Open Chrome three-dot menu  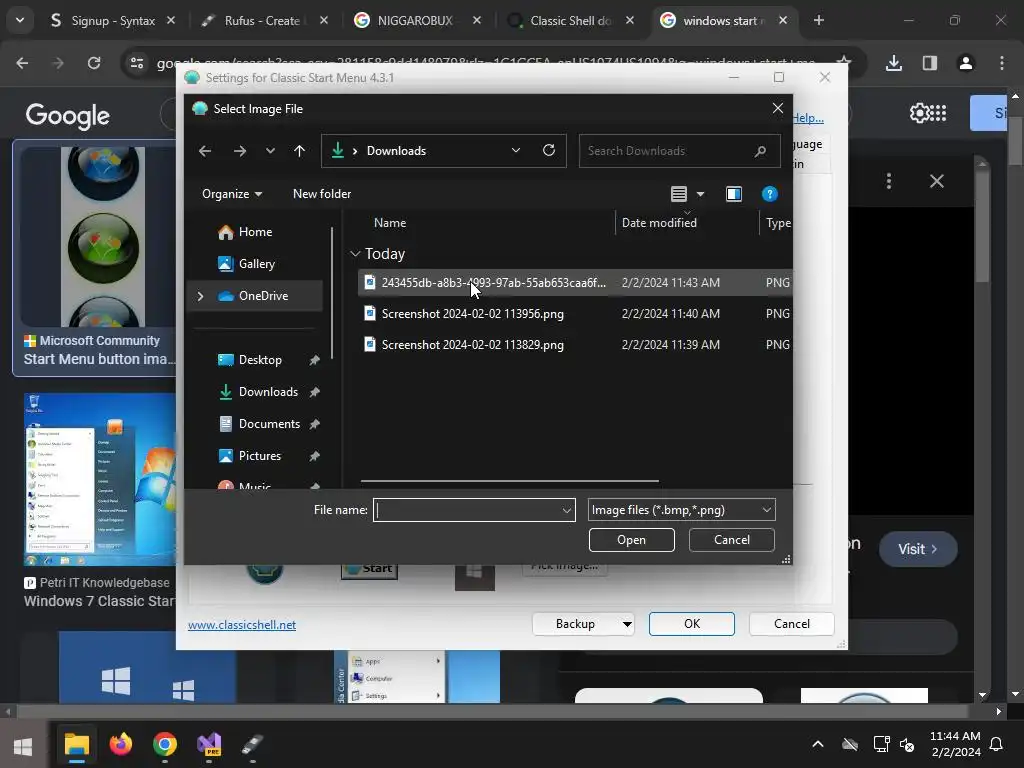pyautogui.click(x=1002, y=63)
